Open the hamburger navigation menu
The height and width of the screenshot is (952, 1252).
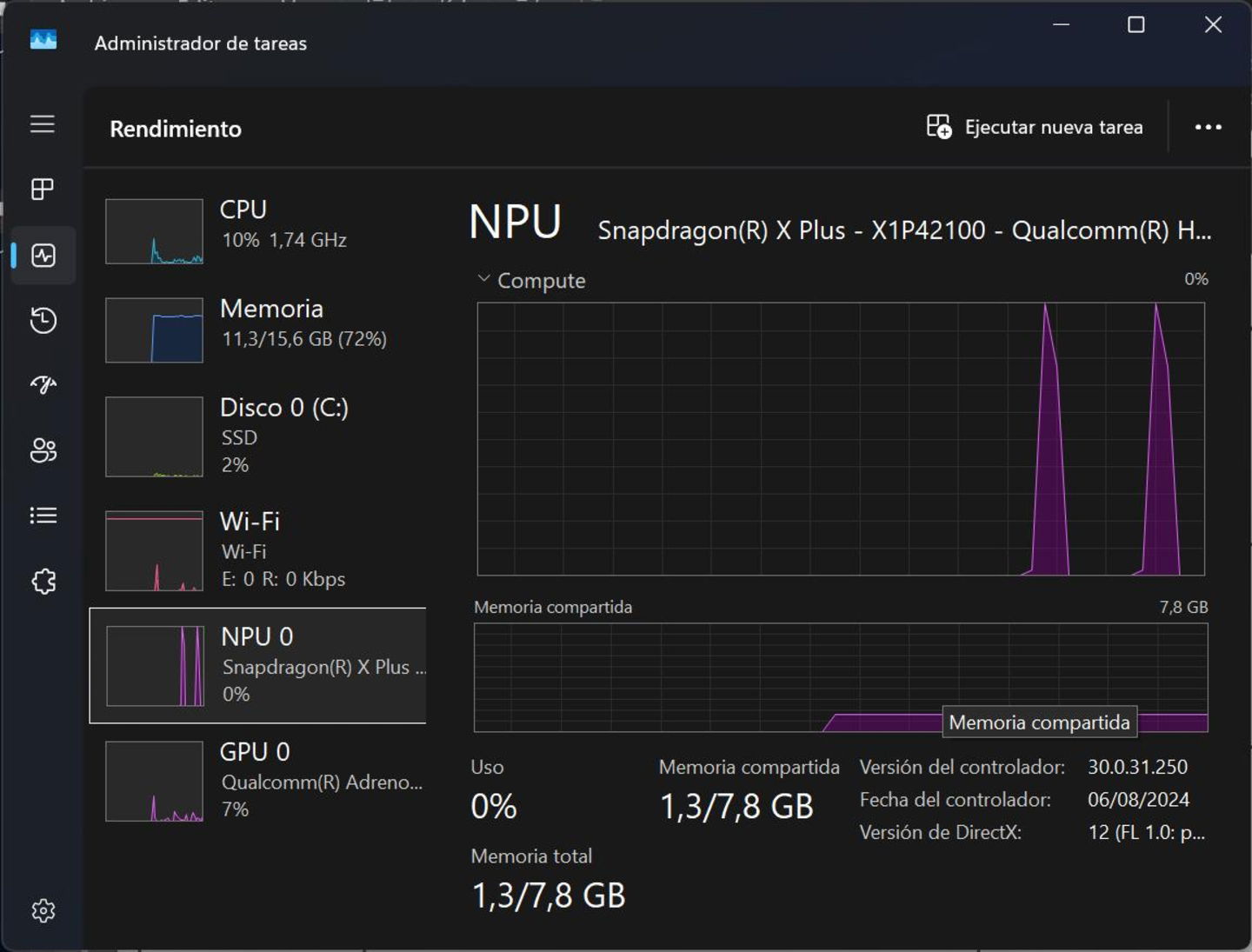coord(43,124)
